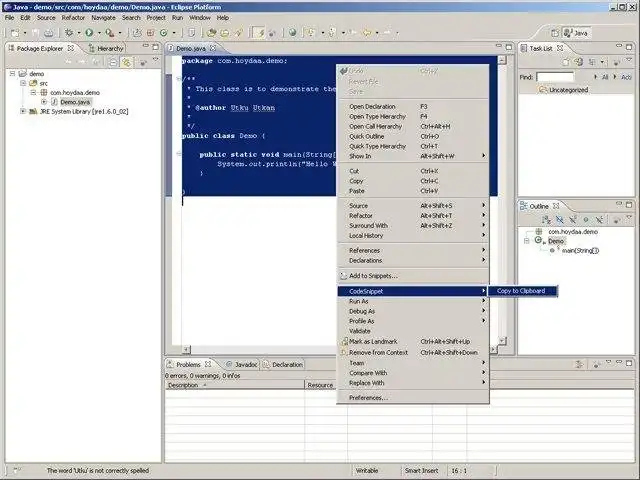640x480 pixels.
Task: Select com.hoydaa.demo package in Package Explorer
Action: click(75, 93)
